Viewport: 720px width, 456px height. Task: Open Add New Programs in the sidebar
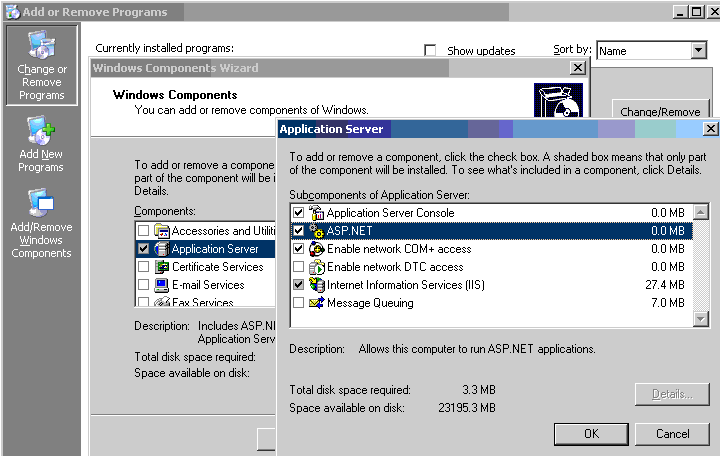click(41, 144)
